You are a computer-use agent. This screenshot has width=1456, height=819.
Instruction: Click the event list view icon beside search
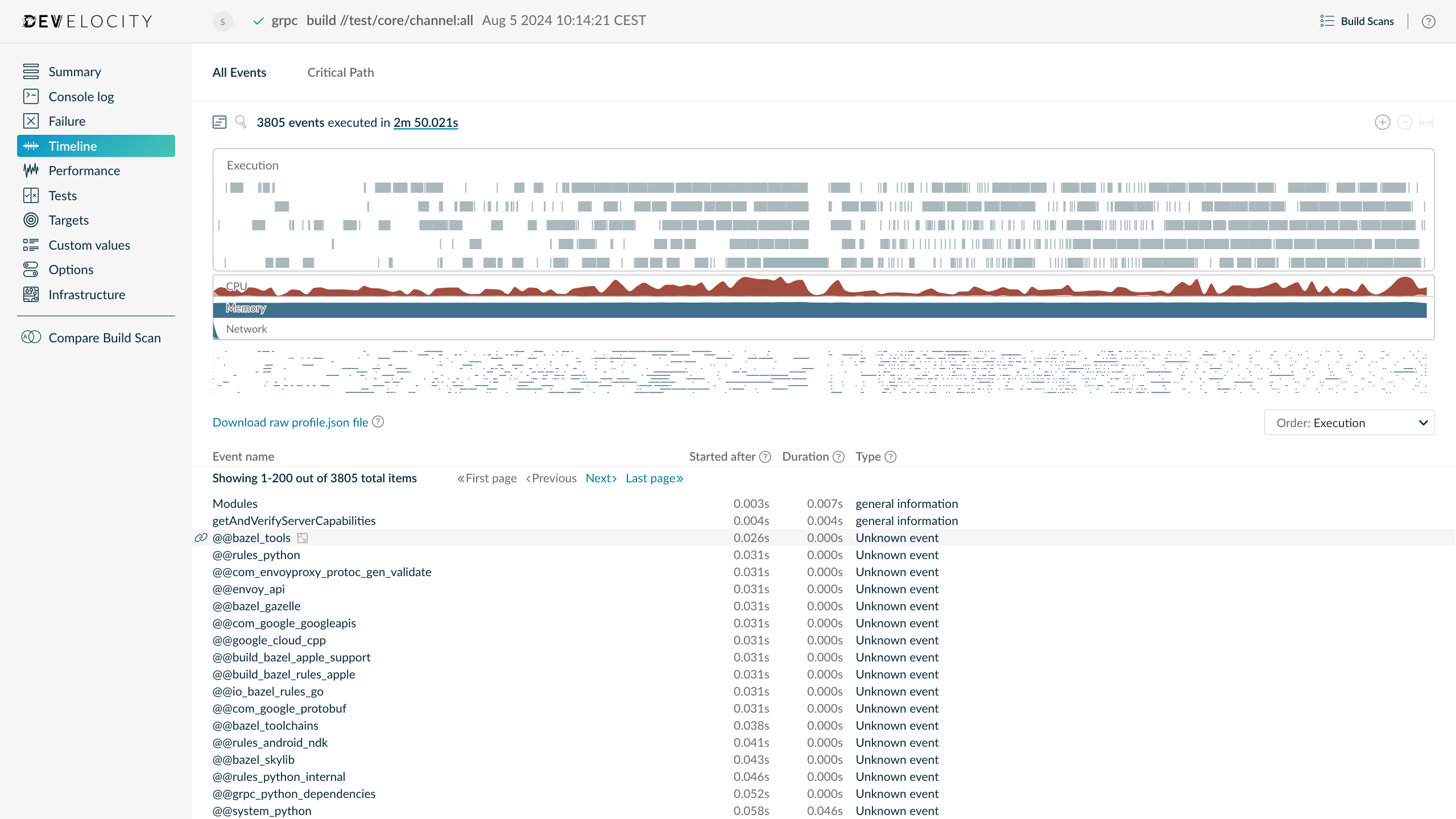[x=220, y=122]
